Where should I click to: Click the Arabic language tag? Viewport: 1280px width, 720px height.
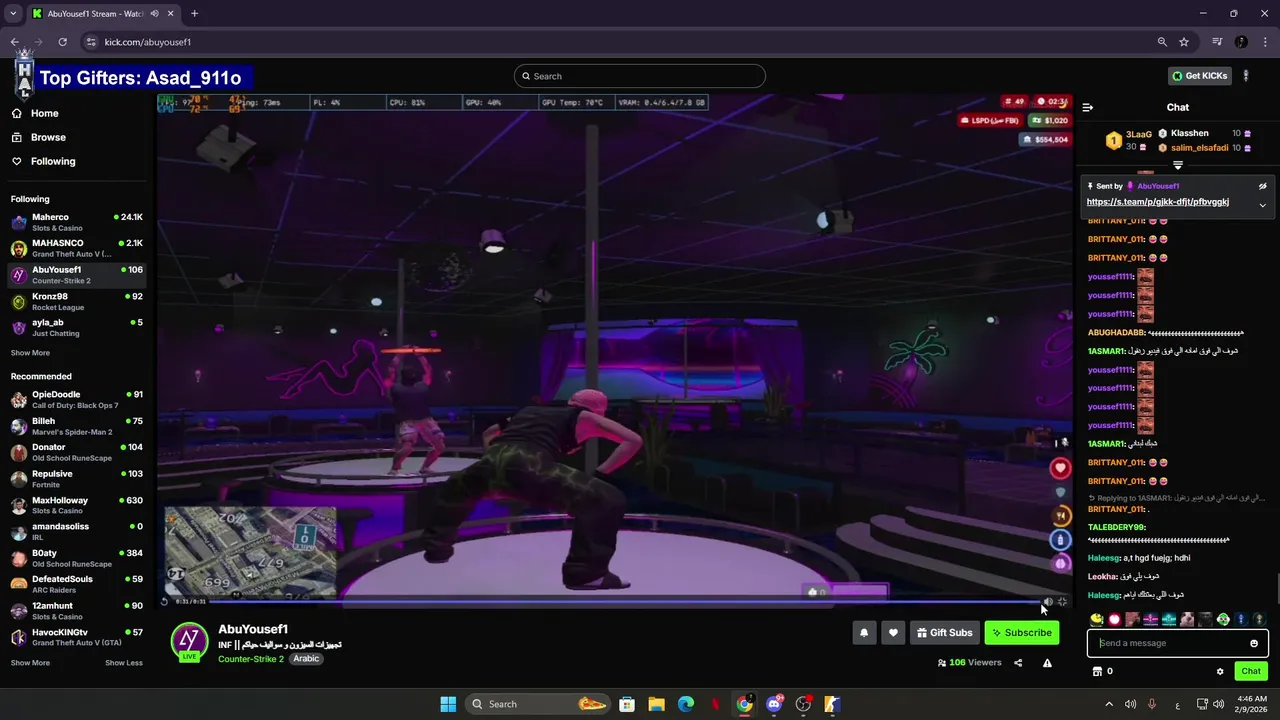coord(306,659)
